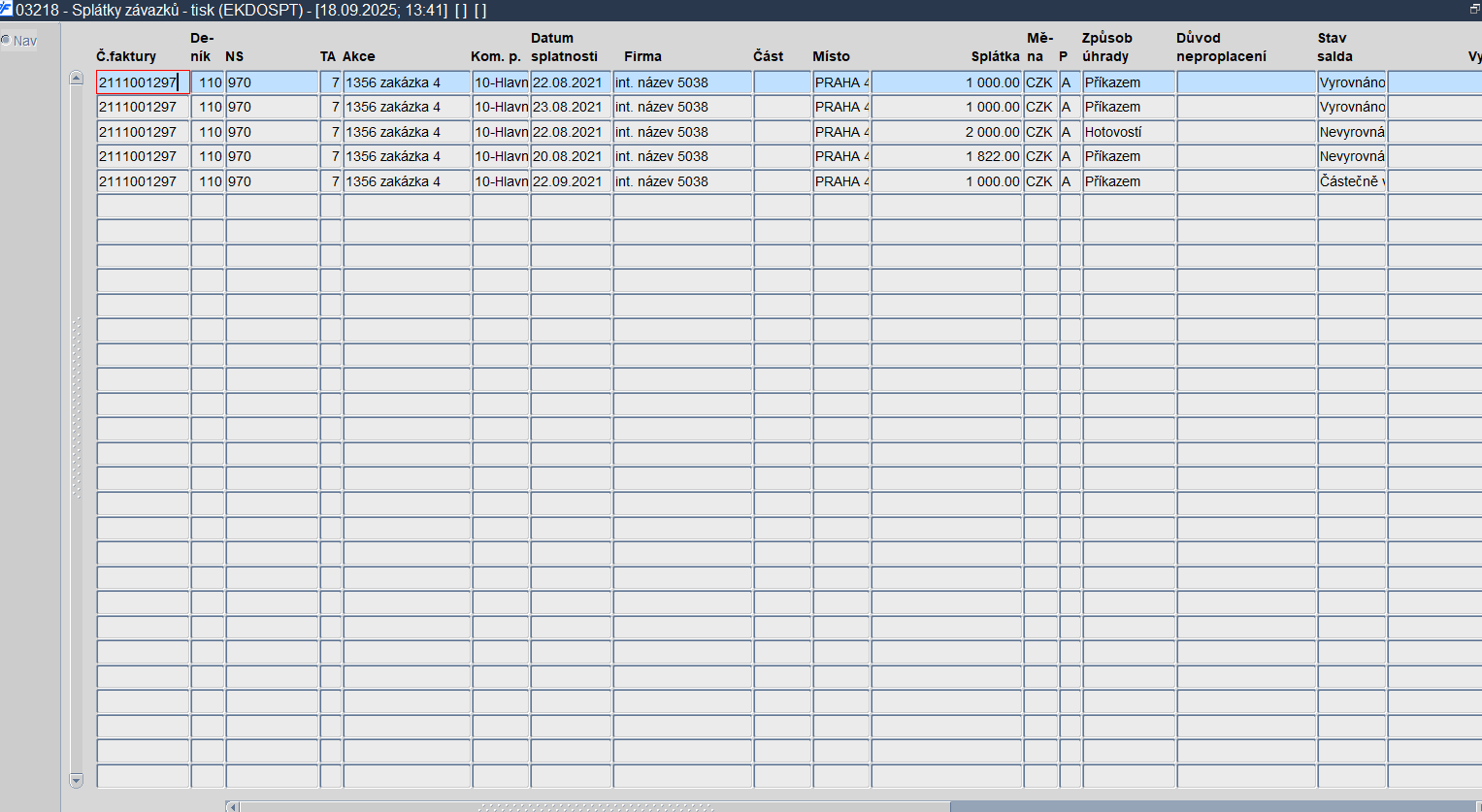Click PRAHA 4 in the Hotovostí row
The image size is (1482, 812).
(x=841, y=132)
